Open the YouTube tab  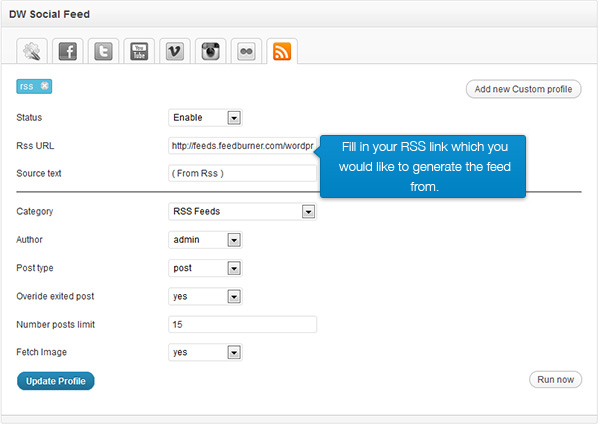pos(139,51)
